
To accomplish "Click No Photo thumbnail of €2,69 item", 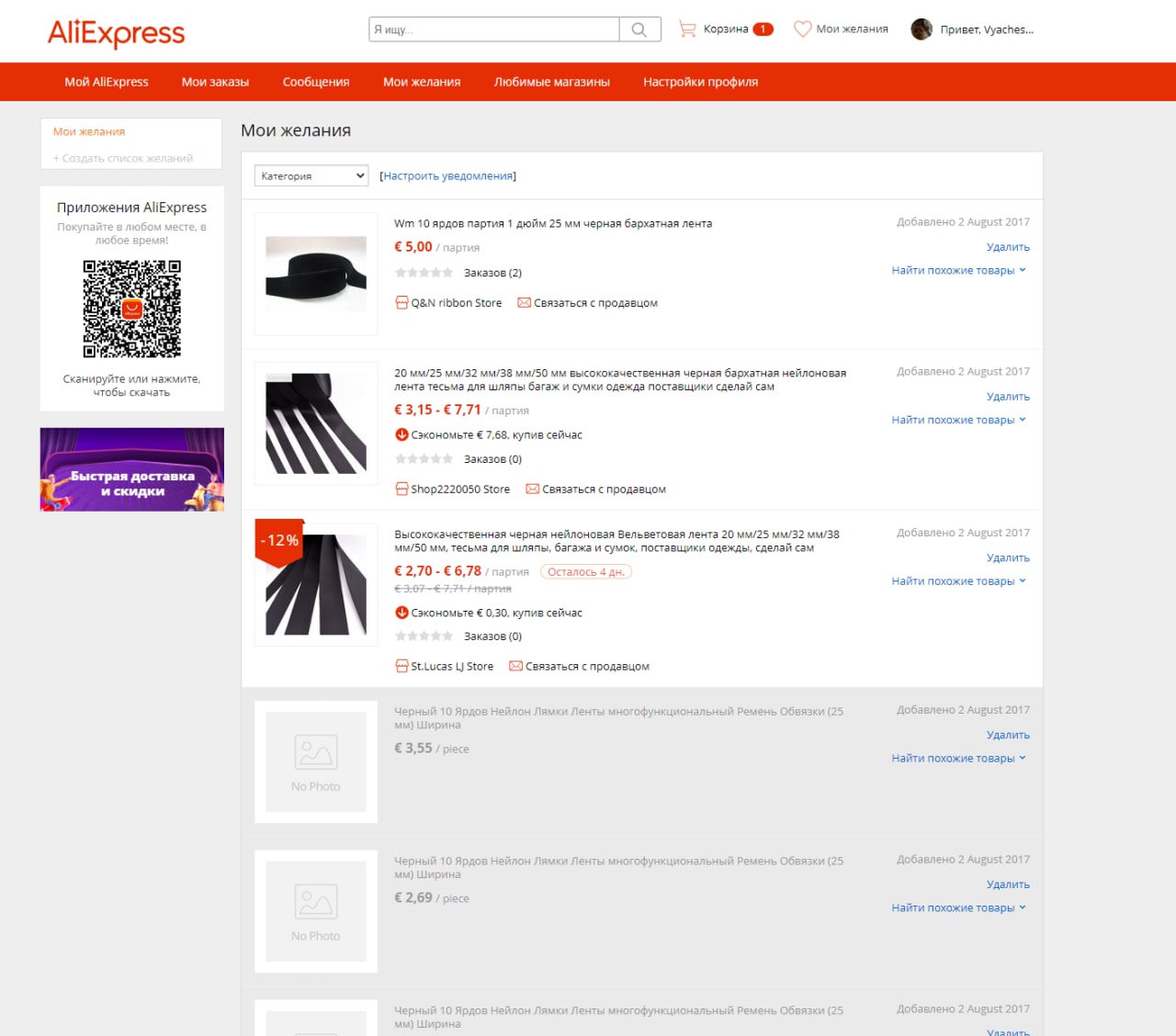I will point(316,911).
